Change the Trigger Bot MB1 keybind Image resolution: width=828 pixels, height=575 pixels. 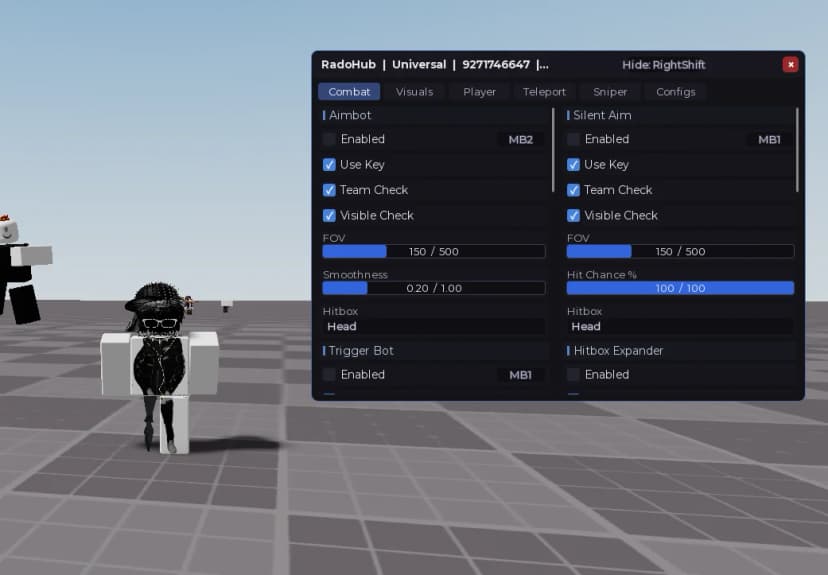[x=521, y=375]
